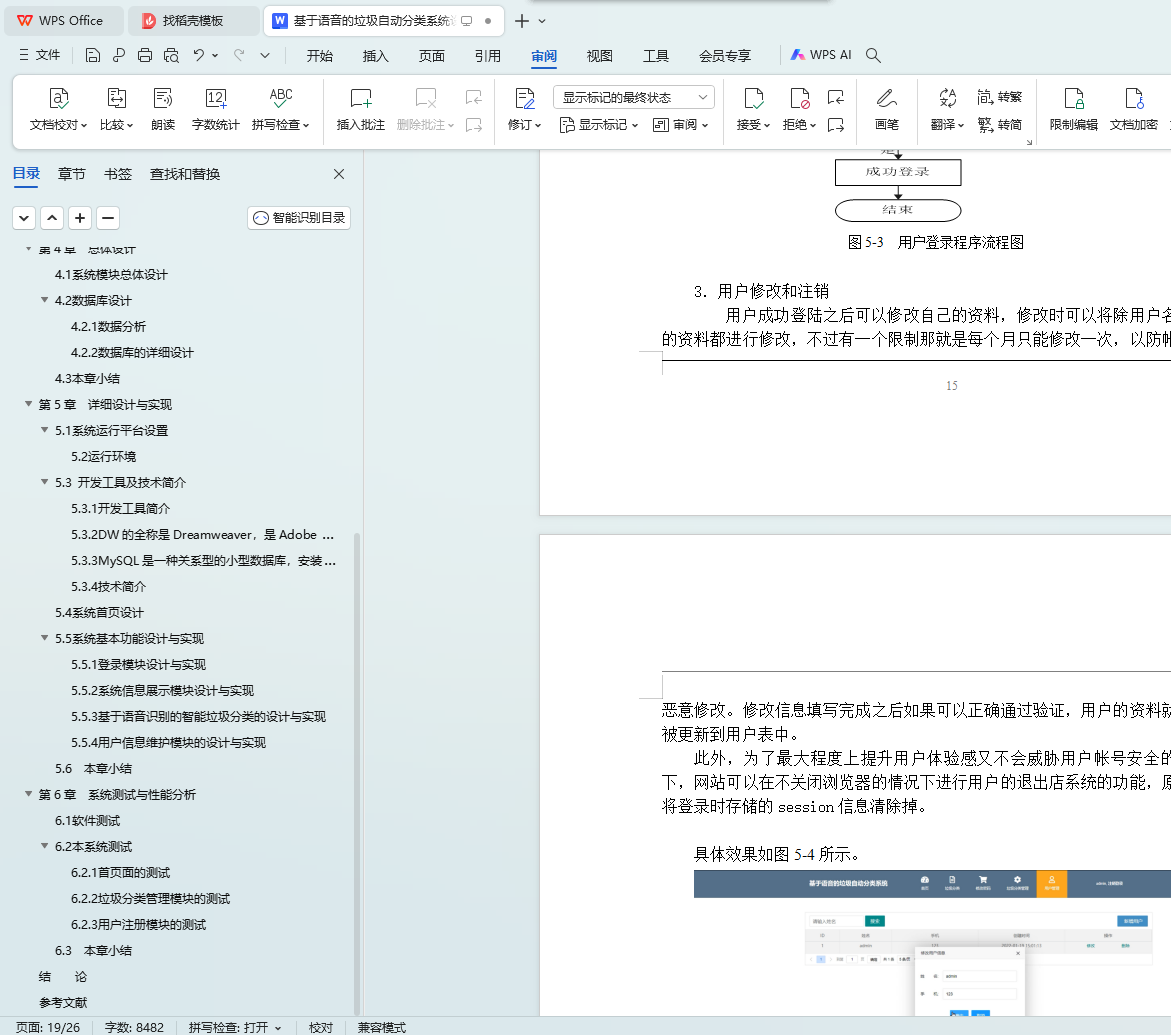Open the 文档校对 proofreading tool
Viewport: 1171px width, 1035px height.
pos(58,109)
